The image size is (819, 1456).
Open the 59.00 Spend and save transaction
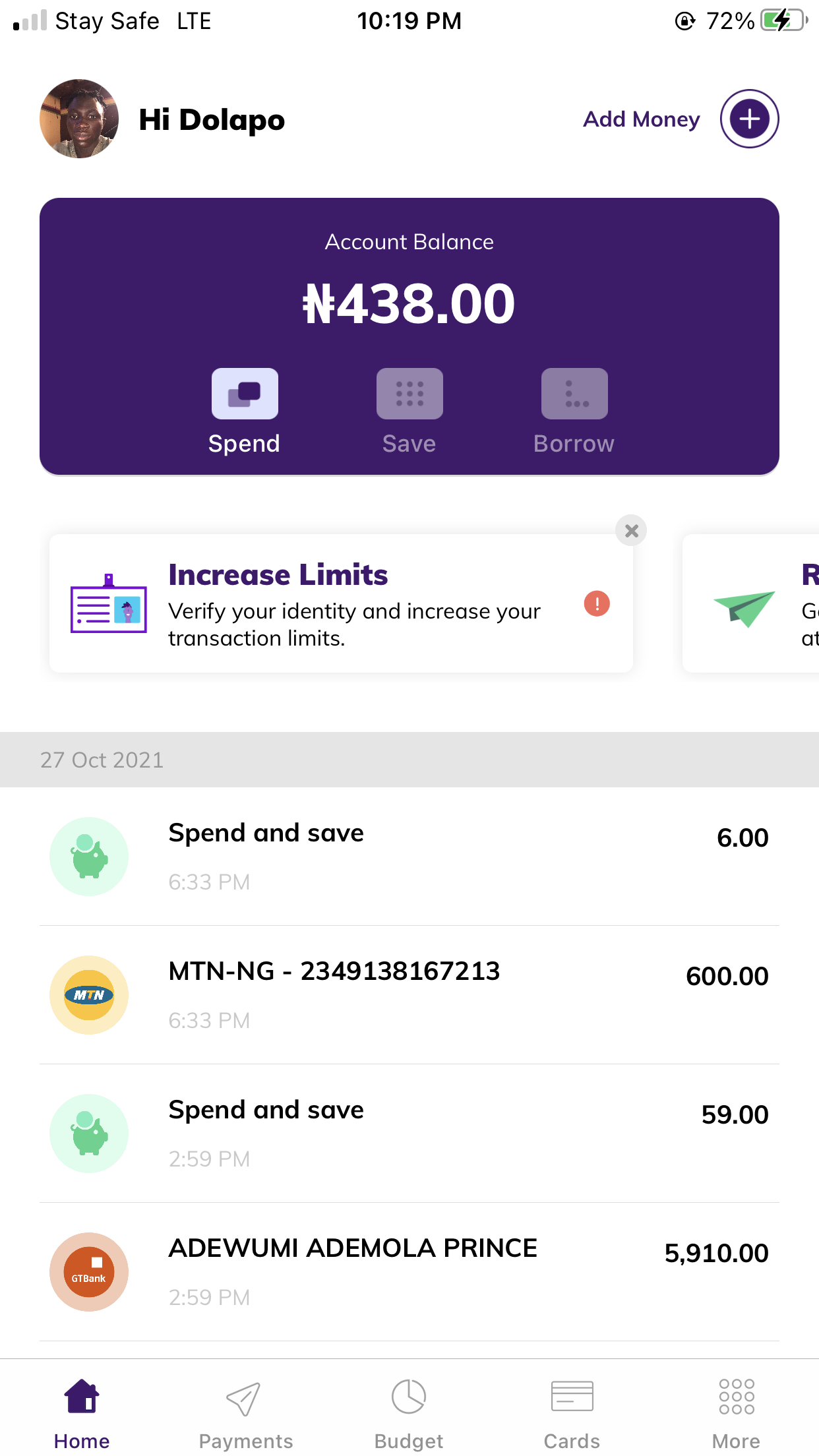point(409,1133)
